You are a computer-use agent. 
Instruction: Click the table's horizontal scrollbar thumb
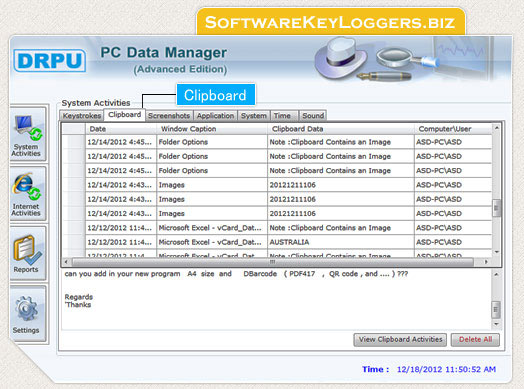coord(273,262)
